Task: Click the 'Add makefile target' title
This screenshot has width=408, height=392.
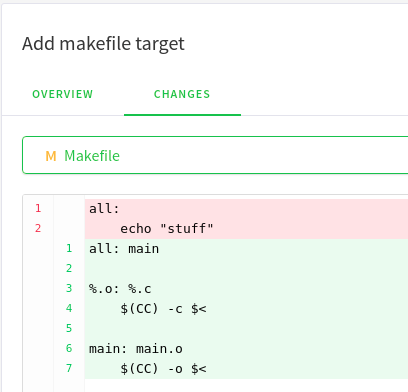Action: pos(103,44)
